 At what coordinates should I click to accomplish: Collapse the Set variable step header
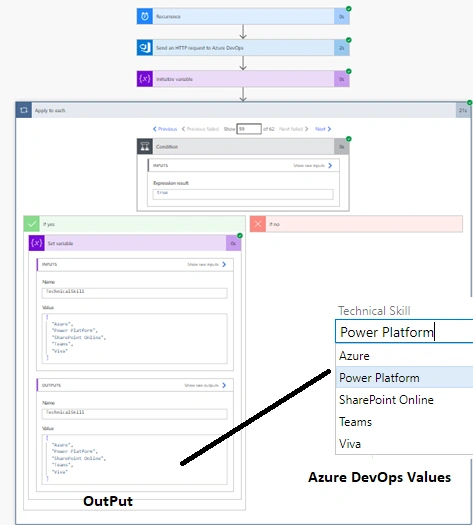(135, 243)
